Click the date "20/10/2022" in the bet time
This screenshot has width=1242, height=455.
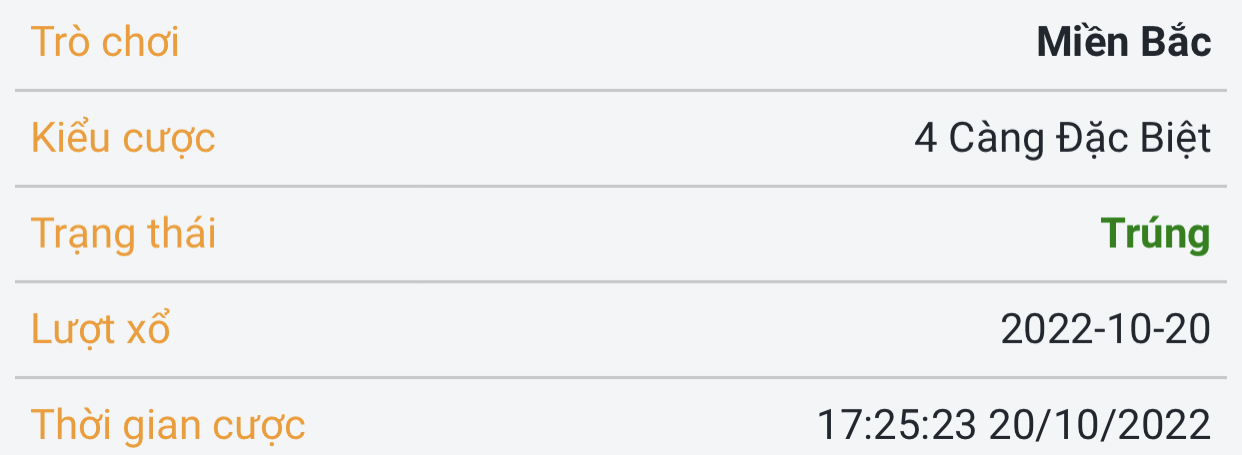(1100, 425)
